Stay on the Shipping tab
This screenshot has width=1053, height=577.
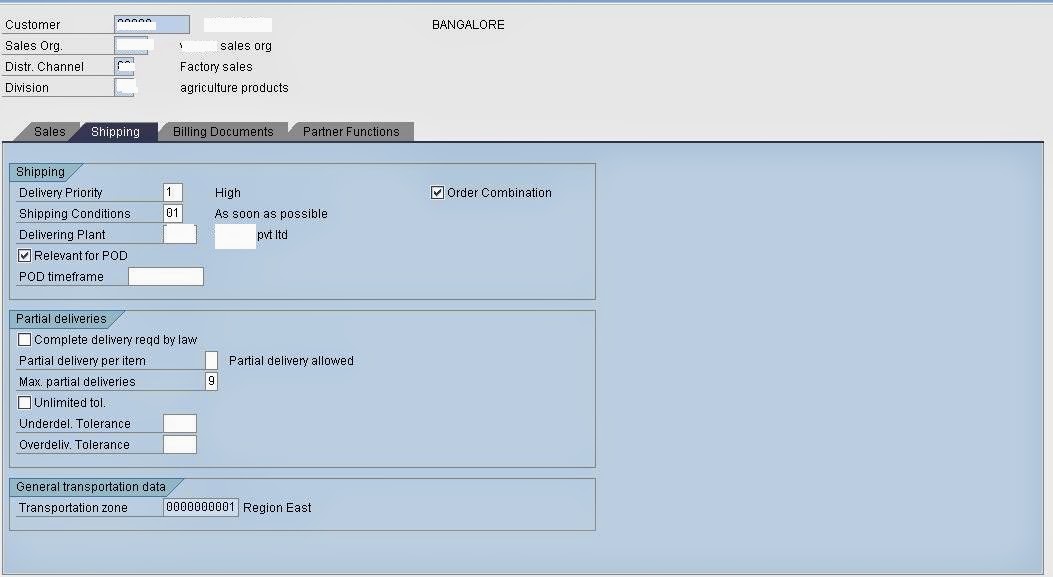[x=117, y=131]
